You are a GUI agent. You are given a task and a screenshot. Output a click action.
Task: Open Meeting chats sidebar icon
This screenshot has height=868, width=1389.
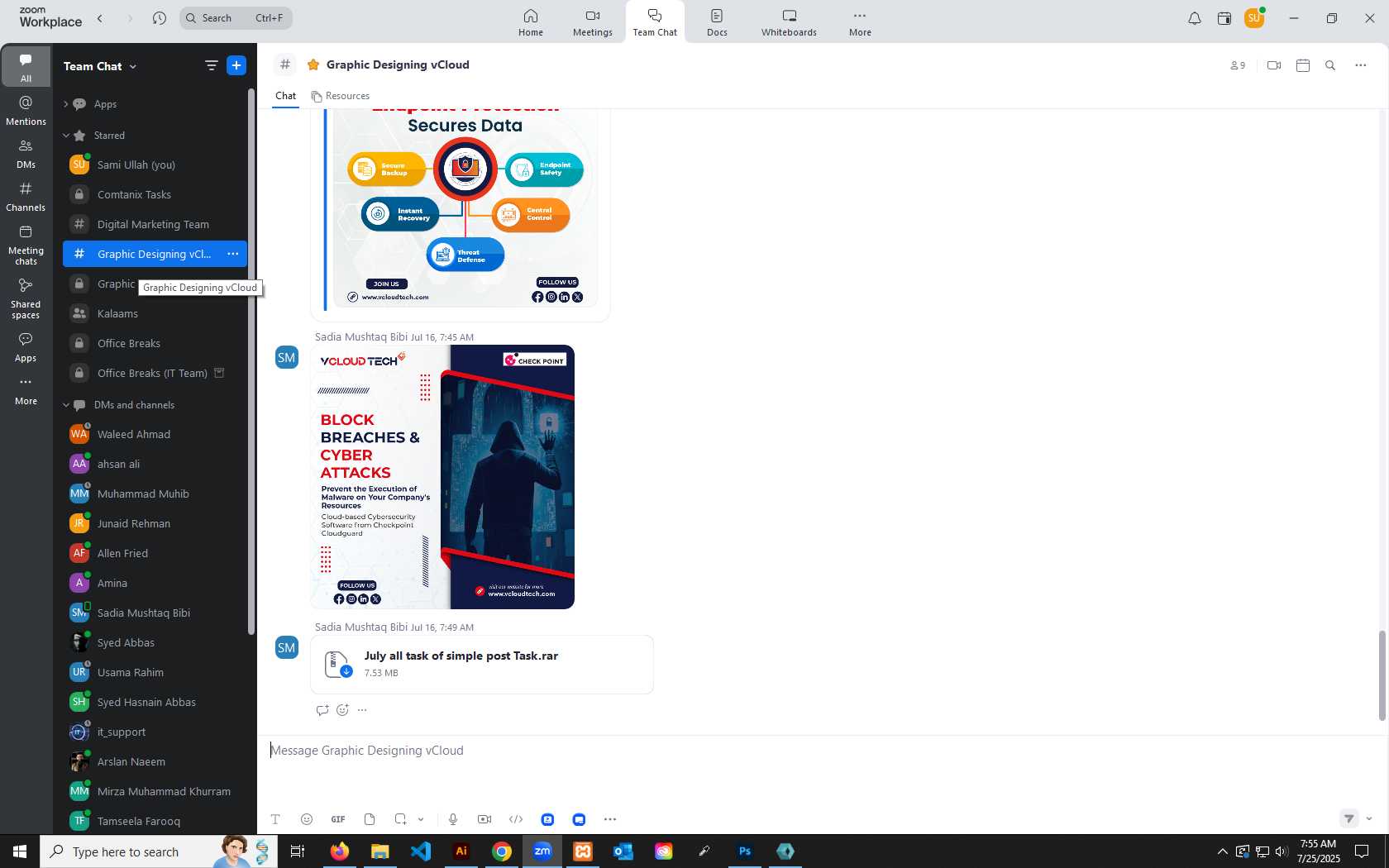pyautogui.click(x=26, y=244)
